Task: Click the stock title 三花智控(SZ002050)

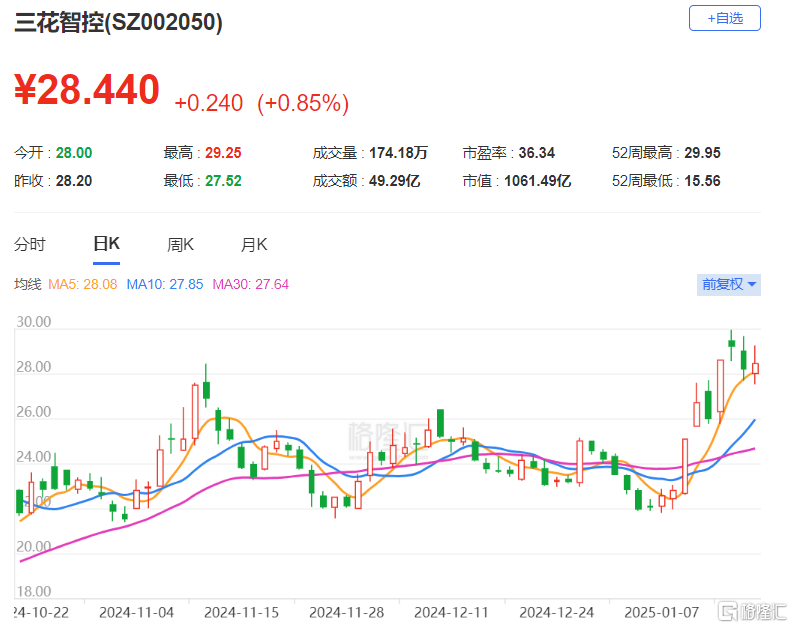Action: (x=118, y=22)
